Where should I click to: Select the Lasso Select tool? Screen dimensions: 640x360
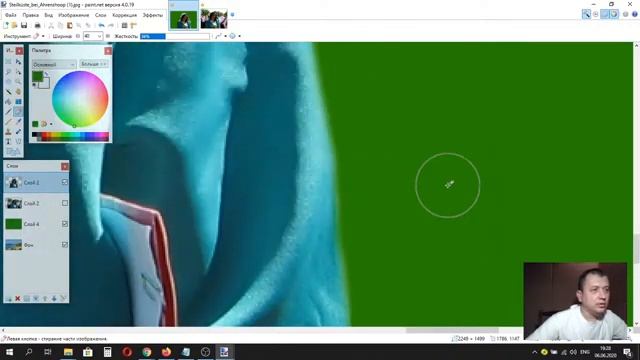click(x=8, y=72)
